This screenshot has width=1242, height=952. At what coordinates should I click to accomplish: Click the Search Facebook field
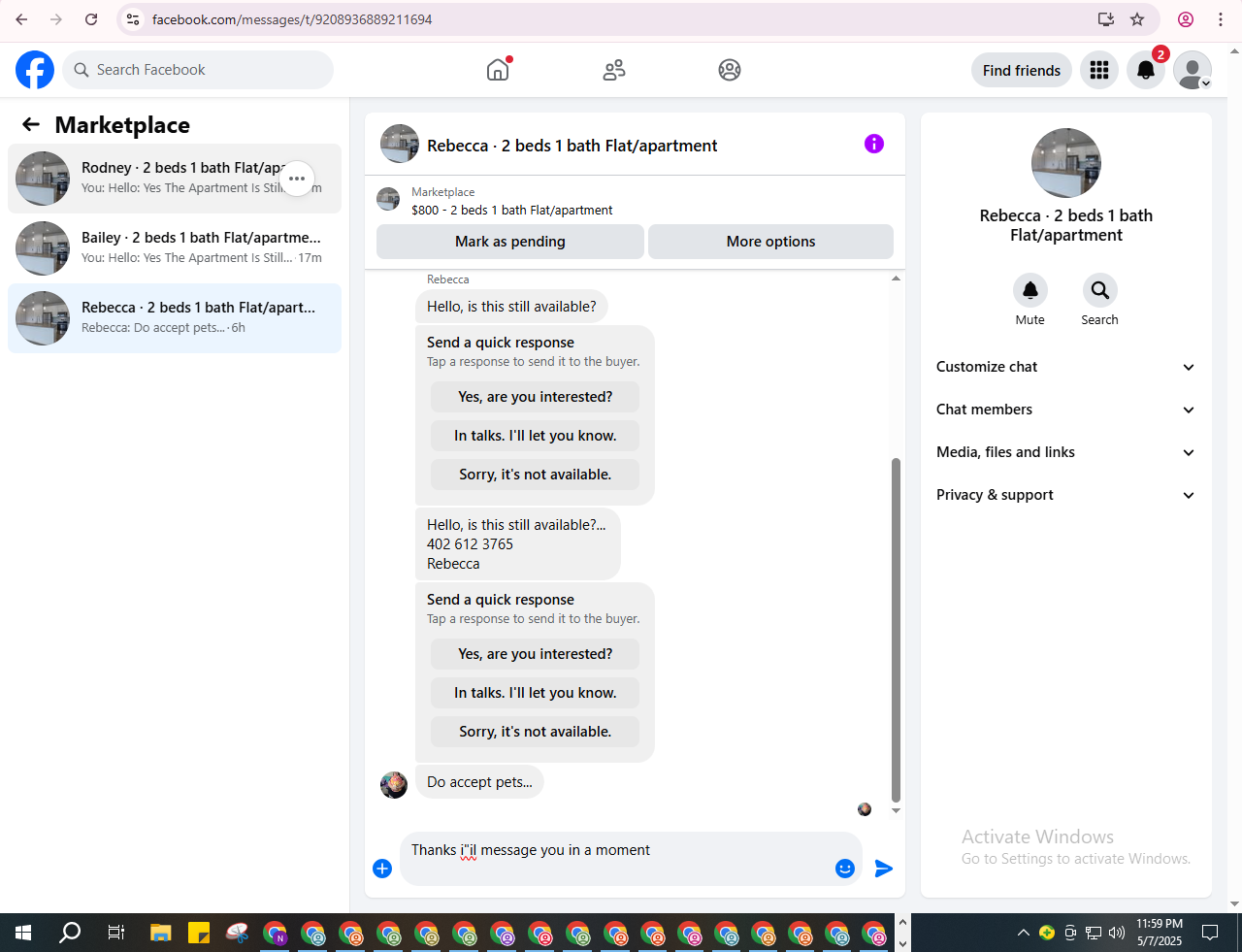(x=198, y=70)
